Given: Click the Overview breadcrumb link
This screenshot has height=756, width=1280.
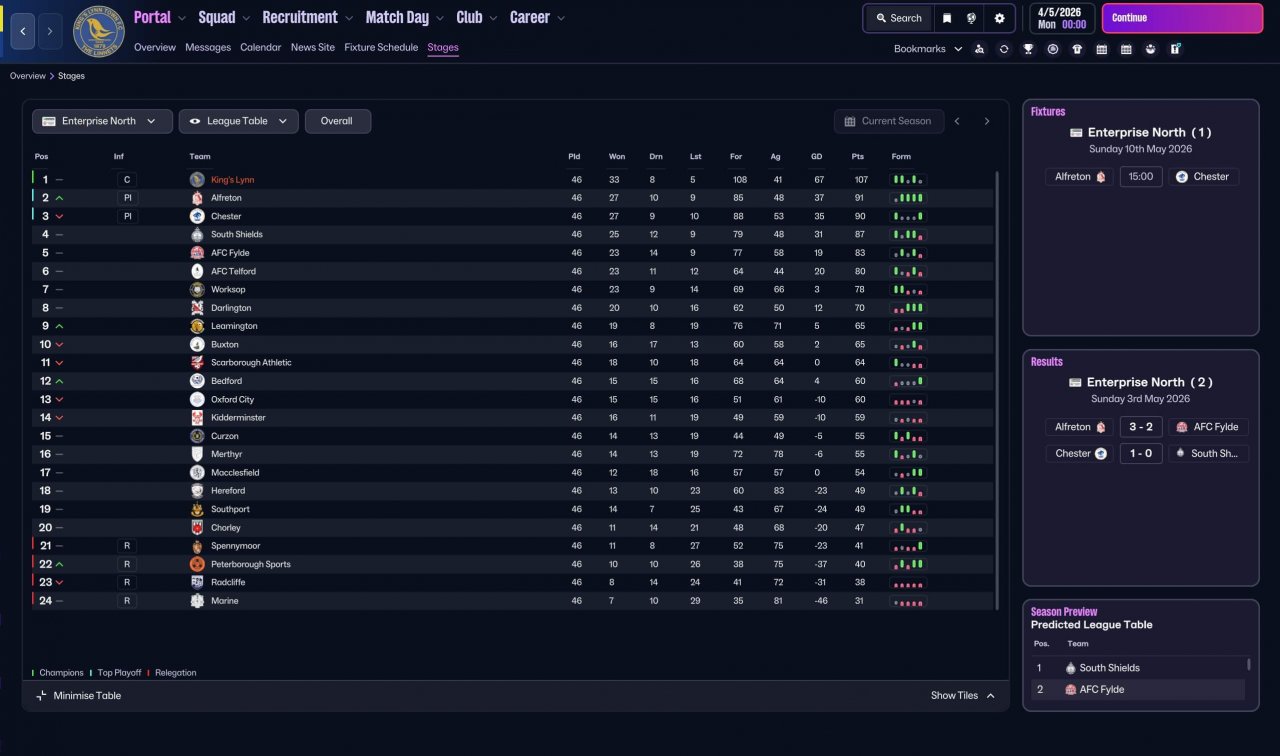Looking at the screenshot, I should tap(28, 76).
